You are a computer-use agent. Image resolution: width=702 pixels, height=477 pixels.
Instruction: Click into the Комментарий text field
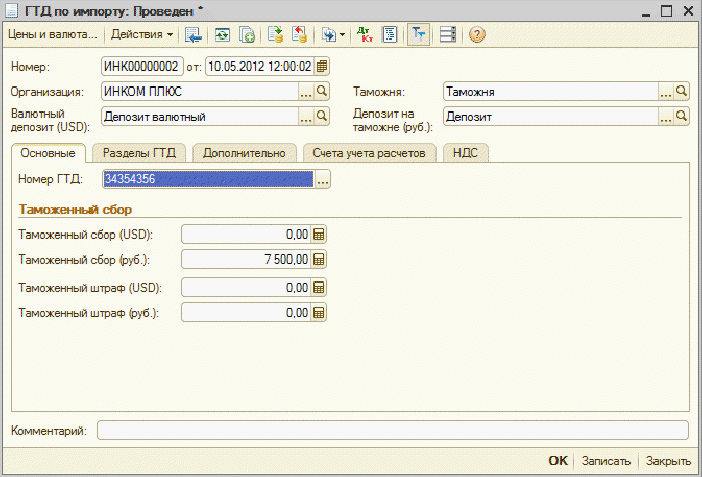pyautogui.click(x=392, y=430)
